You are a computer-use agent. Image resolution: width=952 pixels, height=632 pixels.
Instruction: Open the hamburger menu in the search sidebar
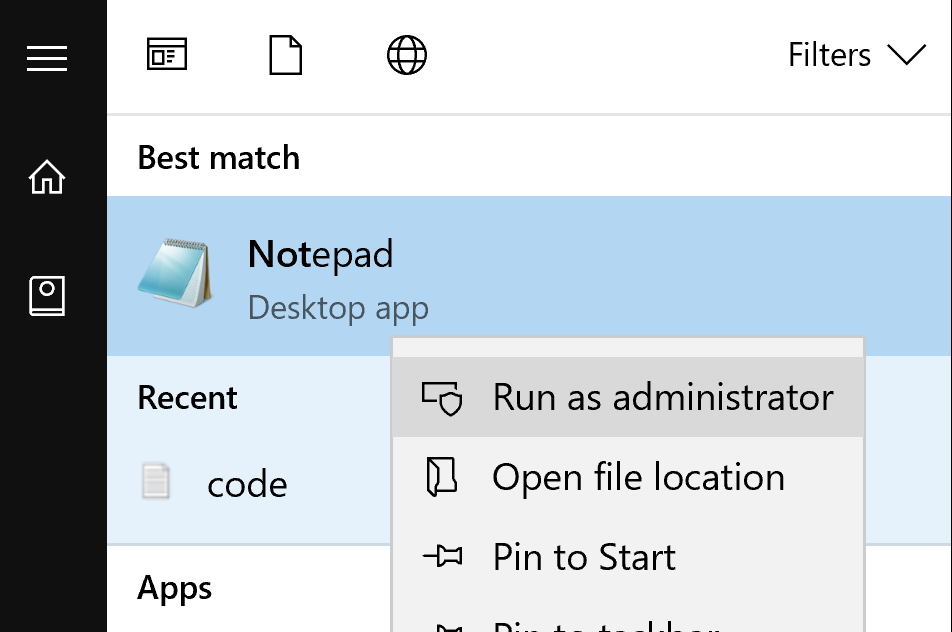click(47, 58)
